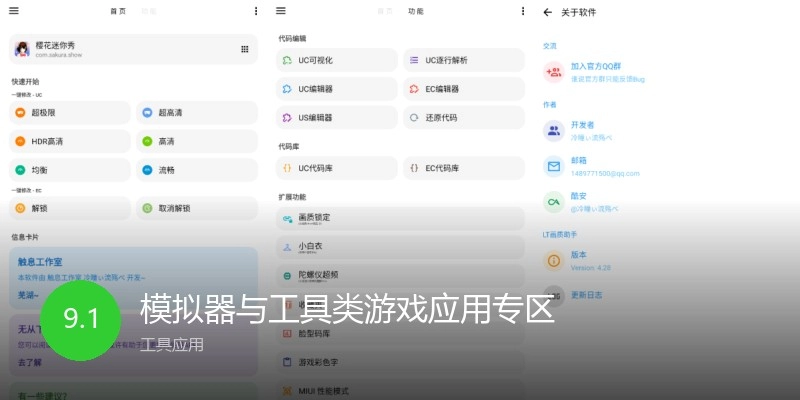The image size is (800, 400).
Task: Apply the 流畅 quality preset
Action: (x=197, y=170)
